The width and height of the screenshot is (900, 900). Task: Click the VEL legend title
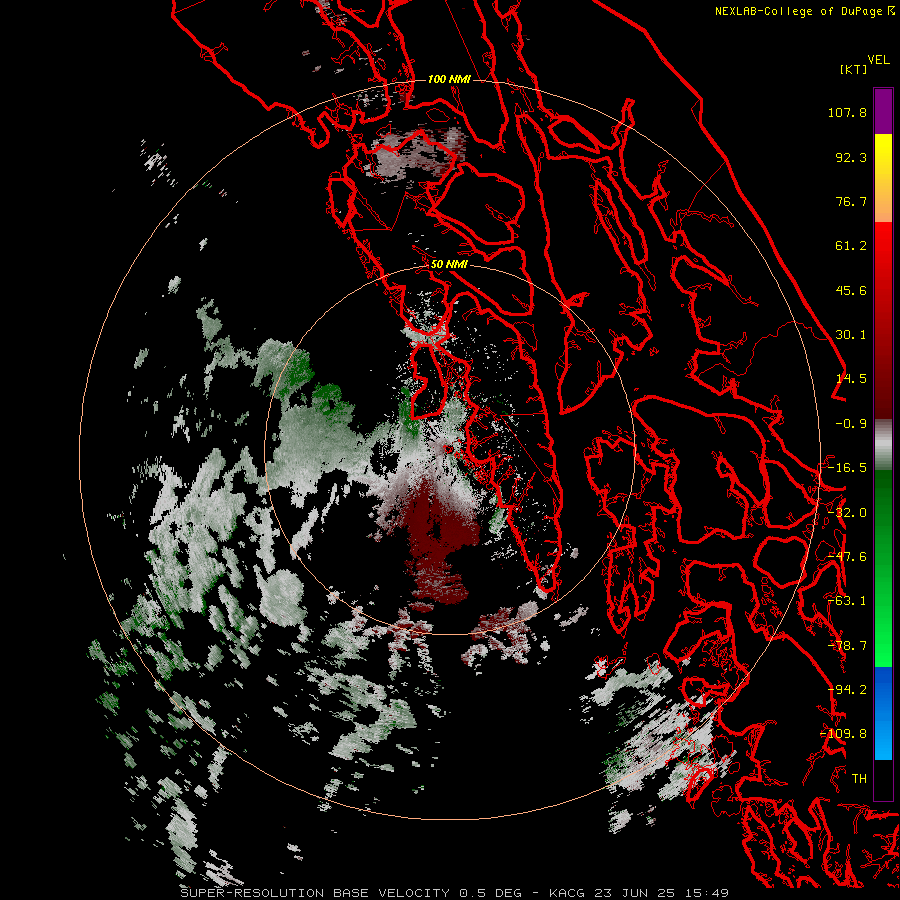tap(878, 60)
